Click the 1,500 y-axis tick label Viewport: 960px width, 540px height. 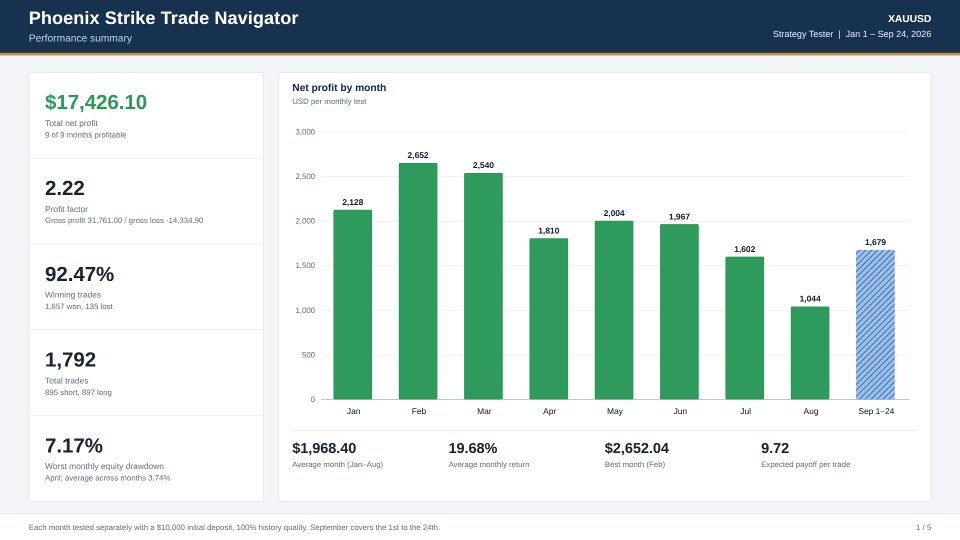[x=305, y=266]
